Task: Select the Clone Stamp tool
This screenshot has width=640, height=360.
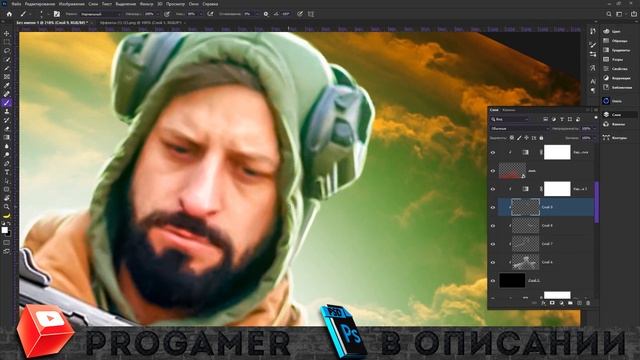Action: pyautogui.click(x=7, y=111)
